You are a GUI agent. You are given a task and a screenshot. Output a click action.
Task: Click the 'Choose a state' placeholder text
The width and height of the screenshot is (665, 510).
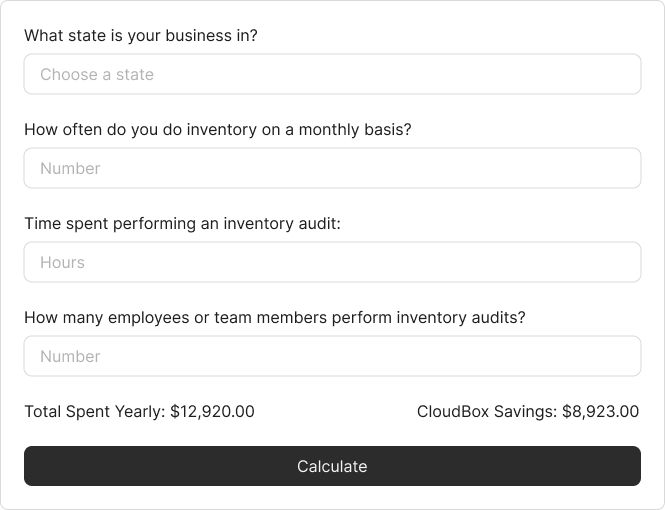(x=97, y=74)
